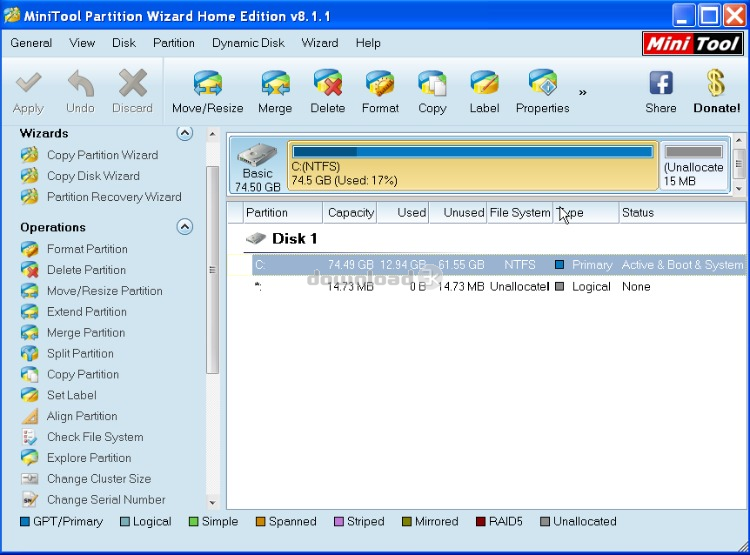The image size is (750, 555).
Task: Open the Label tool in toolbar
Action: tap(484, 84)
